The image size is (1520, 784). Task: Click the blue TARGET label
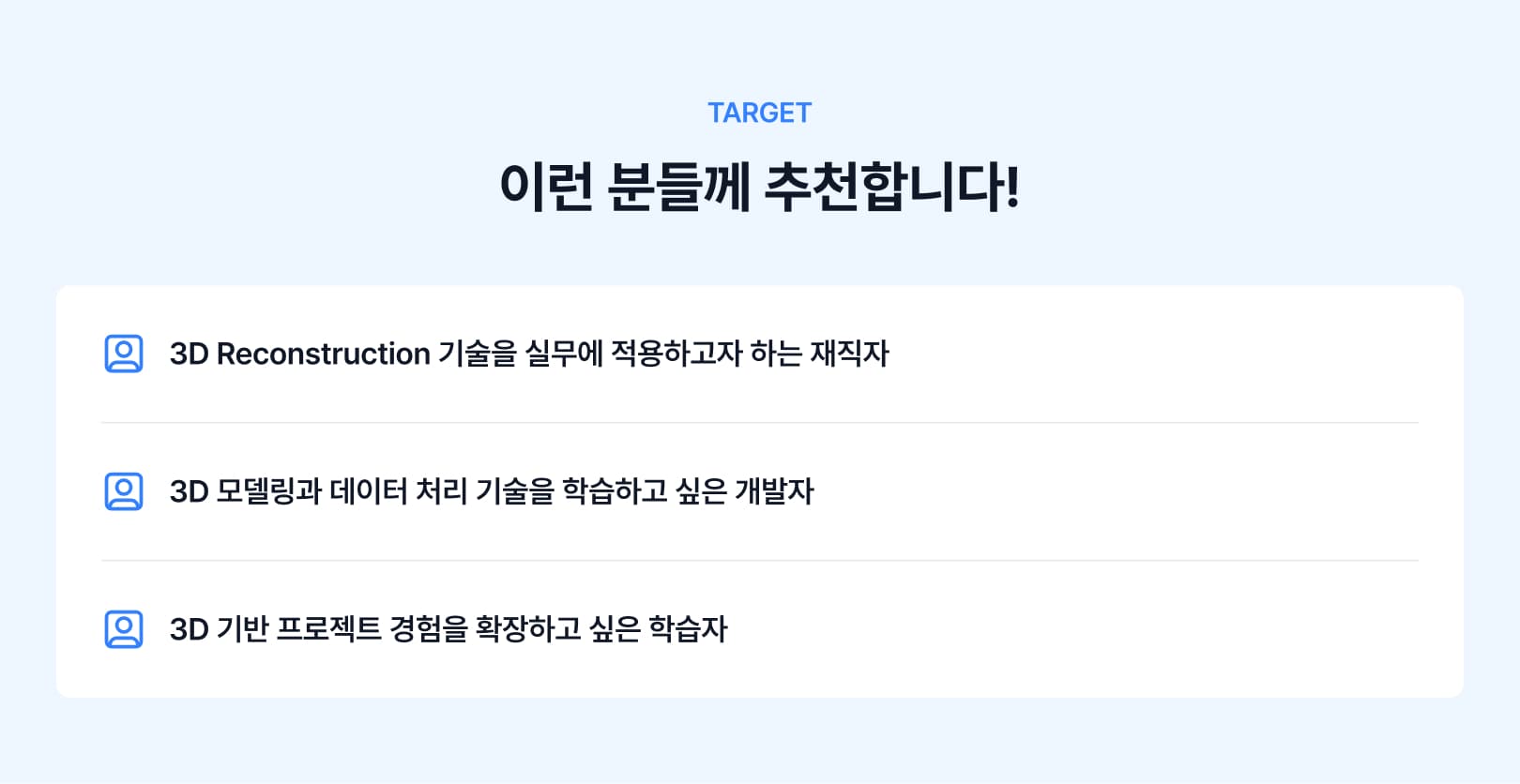pyautogui.click(x=759, y=113)
